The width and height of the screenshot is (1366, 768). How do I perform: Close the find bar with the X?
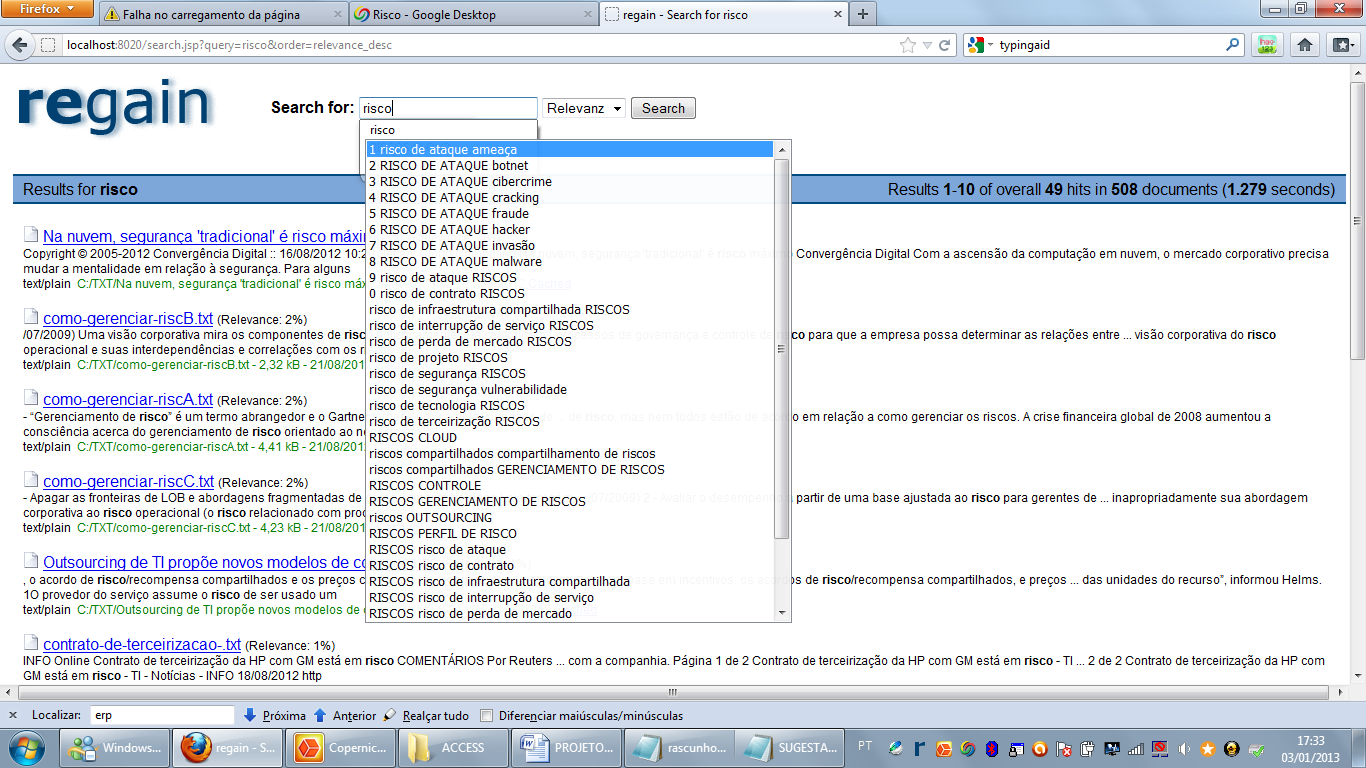(x=12, y=715)
